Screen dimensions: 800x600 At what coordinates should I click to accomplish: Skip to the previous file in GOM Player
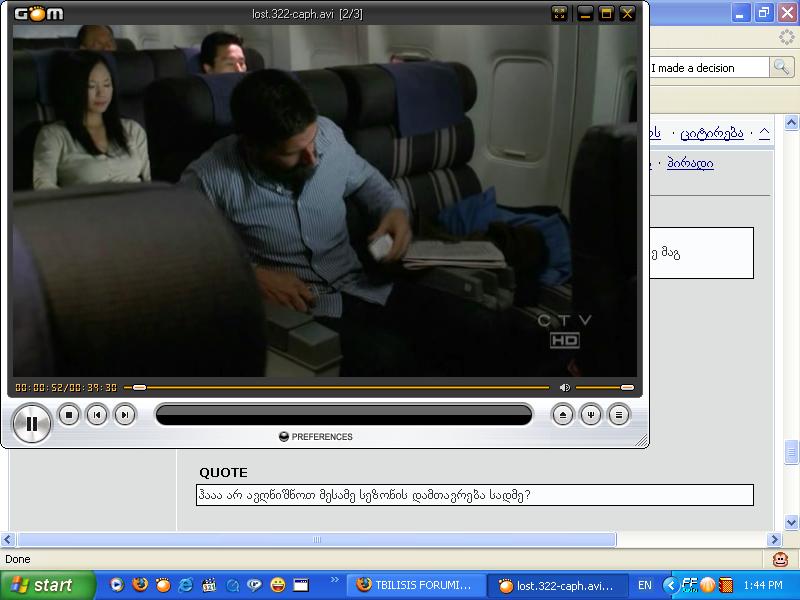97,415
